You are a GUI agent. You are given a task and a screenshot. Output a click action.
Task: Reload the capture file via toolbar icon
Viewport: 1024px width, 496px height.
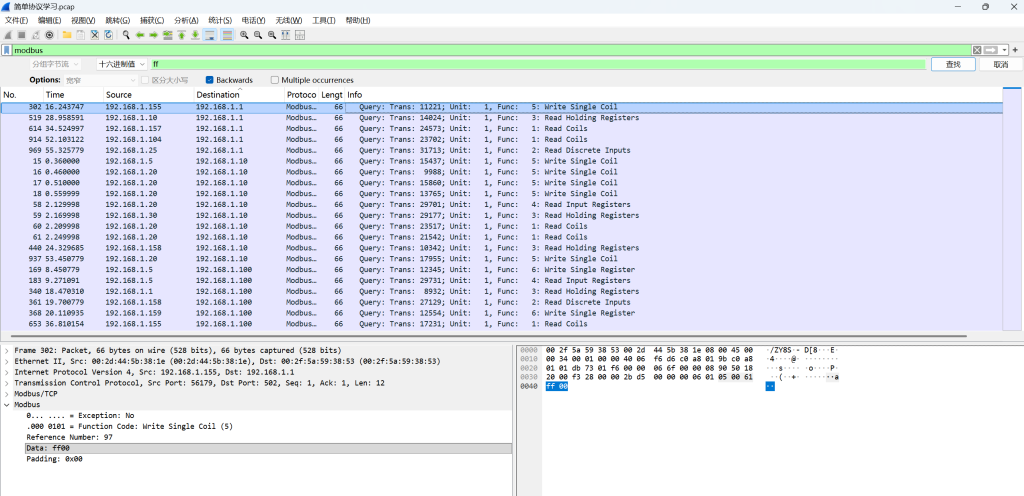point(108,35)
